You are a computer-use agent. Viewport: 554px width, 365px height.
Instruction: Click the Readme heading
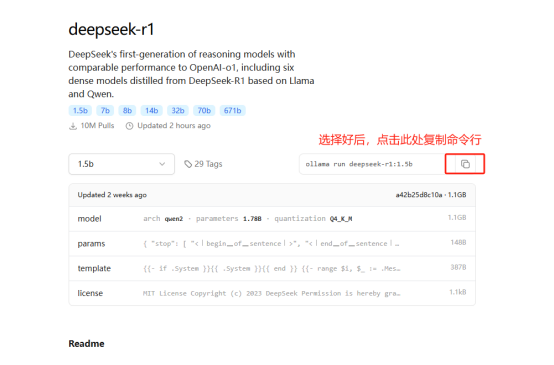click(87, 343)
